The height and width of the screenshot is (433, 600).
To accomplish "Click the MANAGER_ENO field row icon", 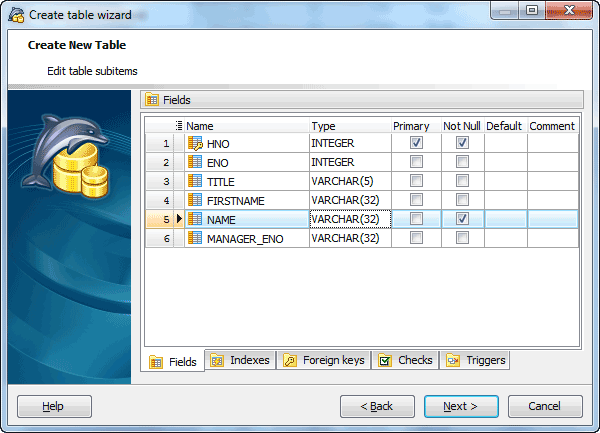I will (195, 238).
